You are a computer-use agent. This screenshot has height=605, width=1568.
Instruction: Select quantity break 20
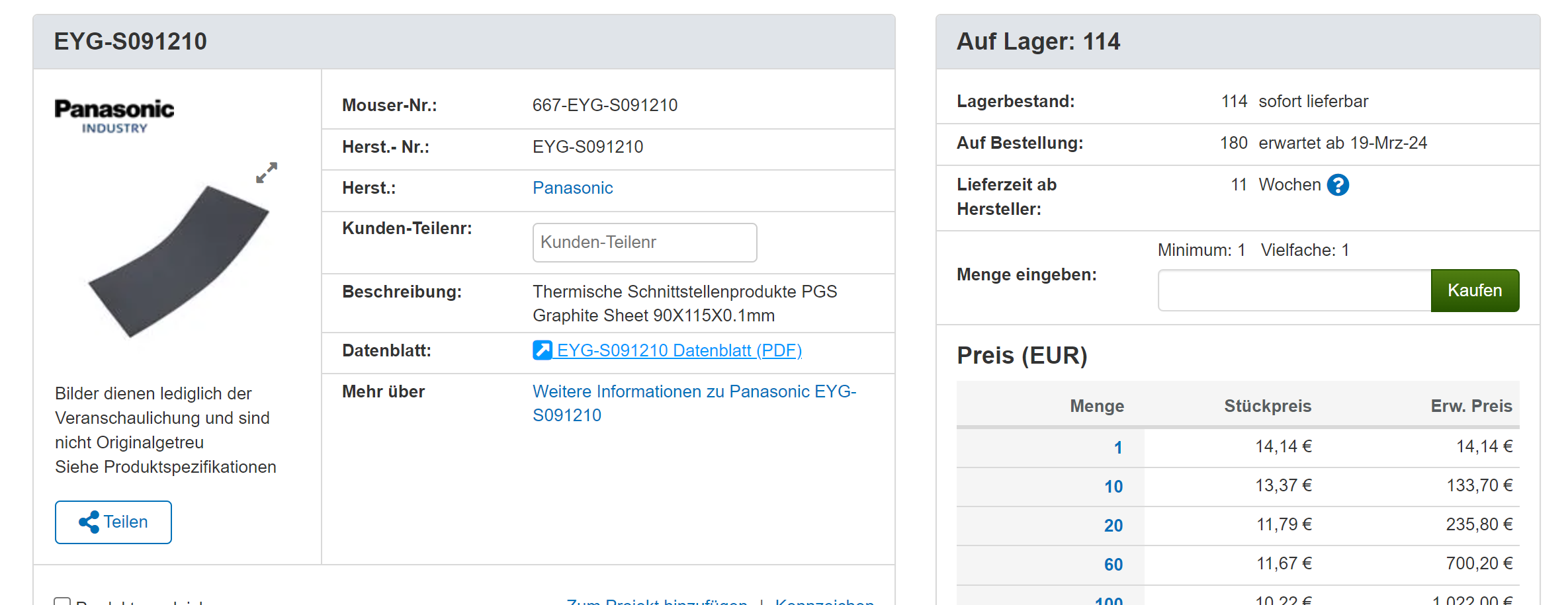[1113, 526]
